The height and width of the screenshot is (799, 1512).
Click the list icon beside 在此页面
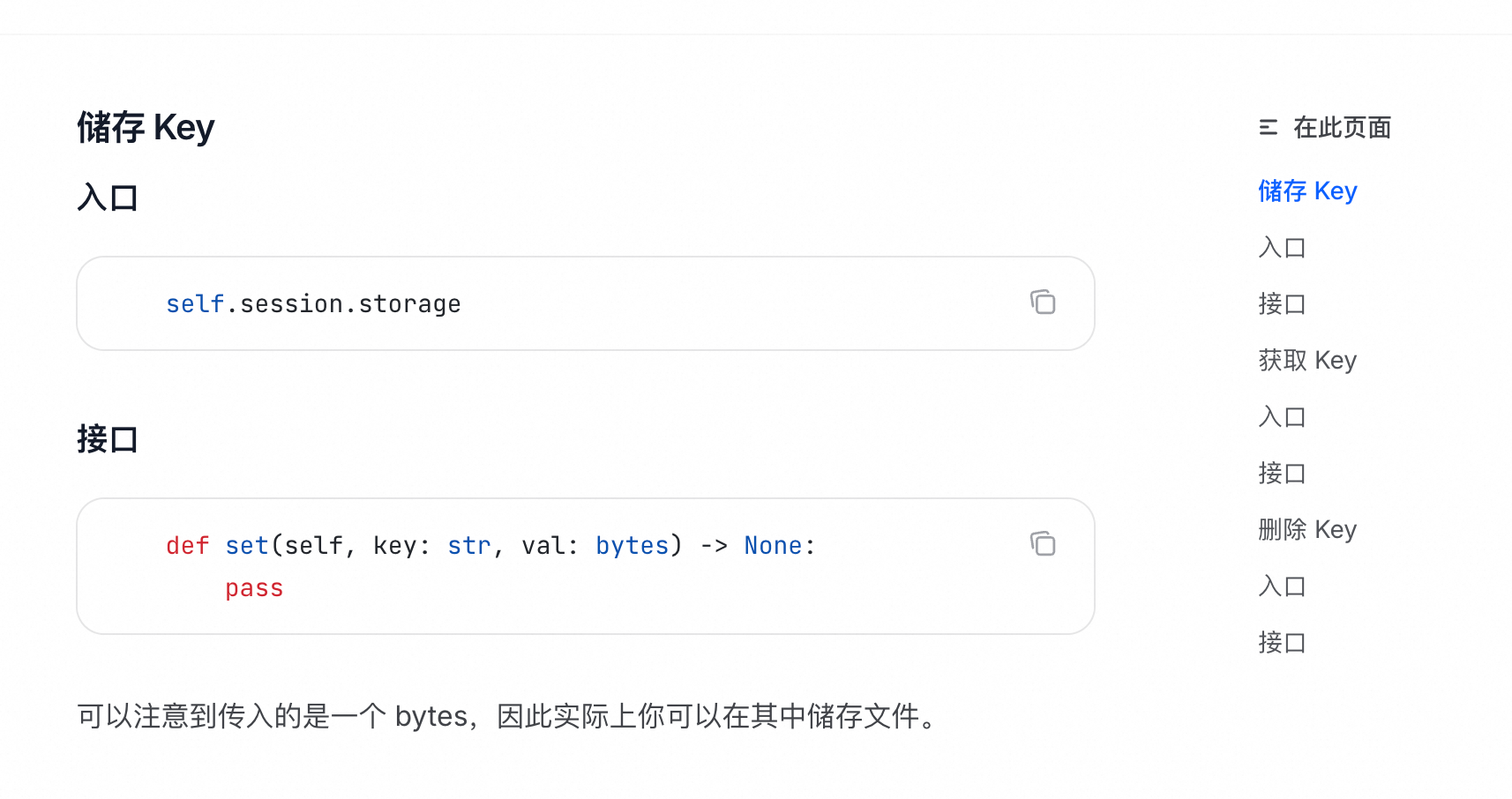tap(1269, 128)
